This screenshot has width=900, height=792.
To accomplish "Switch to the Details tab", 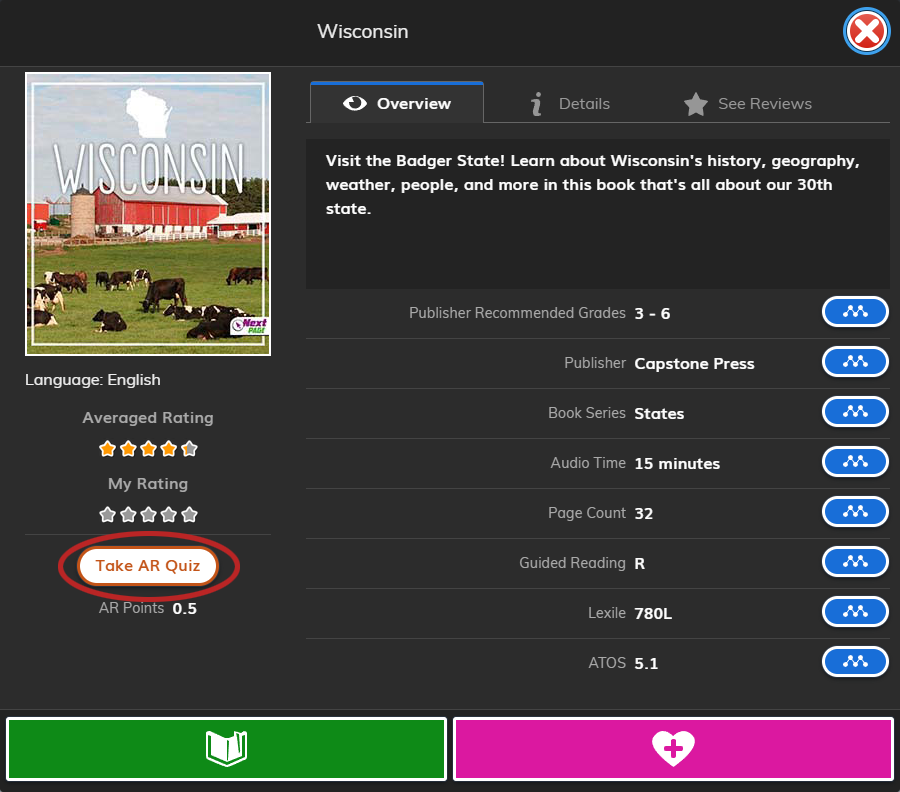I will click(x=569, y=103).
